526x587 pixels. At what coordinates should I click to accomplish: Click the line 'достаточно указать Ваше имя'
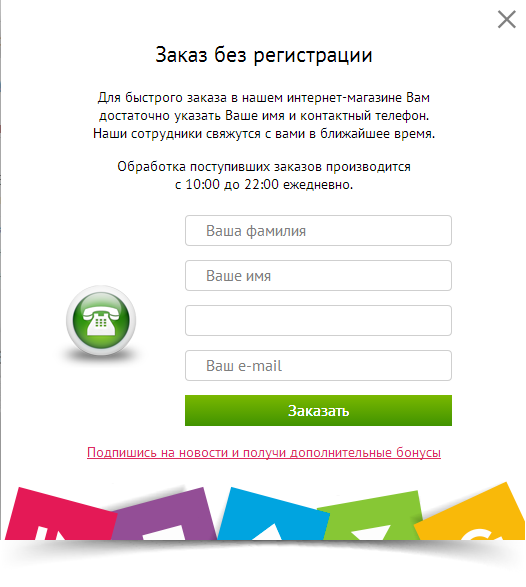(x=264, y=116)
